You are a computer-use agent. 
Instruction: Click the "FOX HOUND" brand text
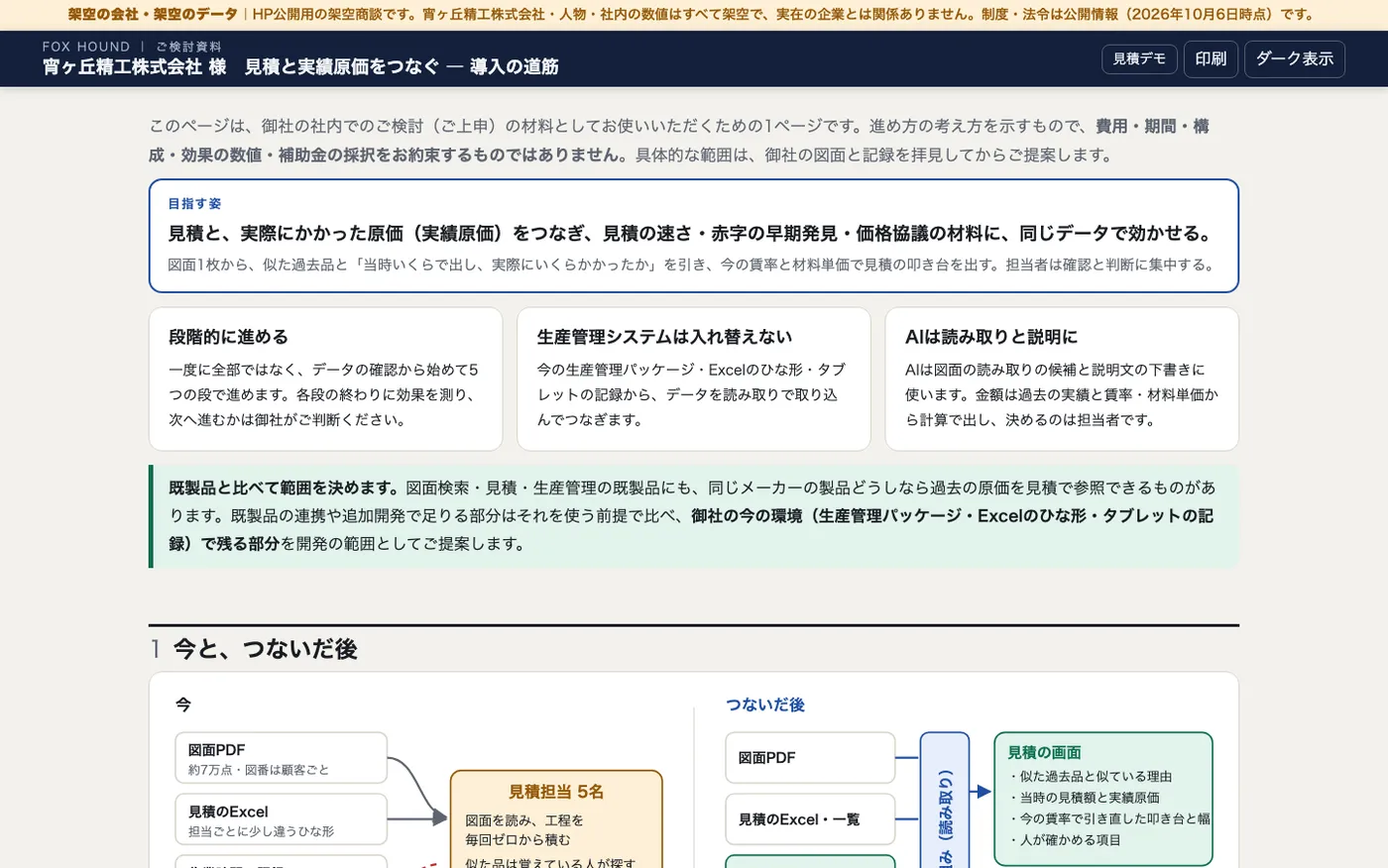coord(86,47)
